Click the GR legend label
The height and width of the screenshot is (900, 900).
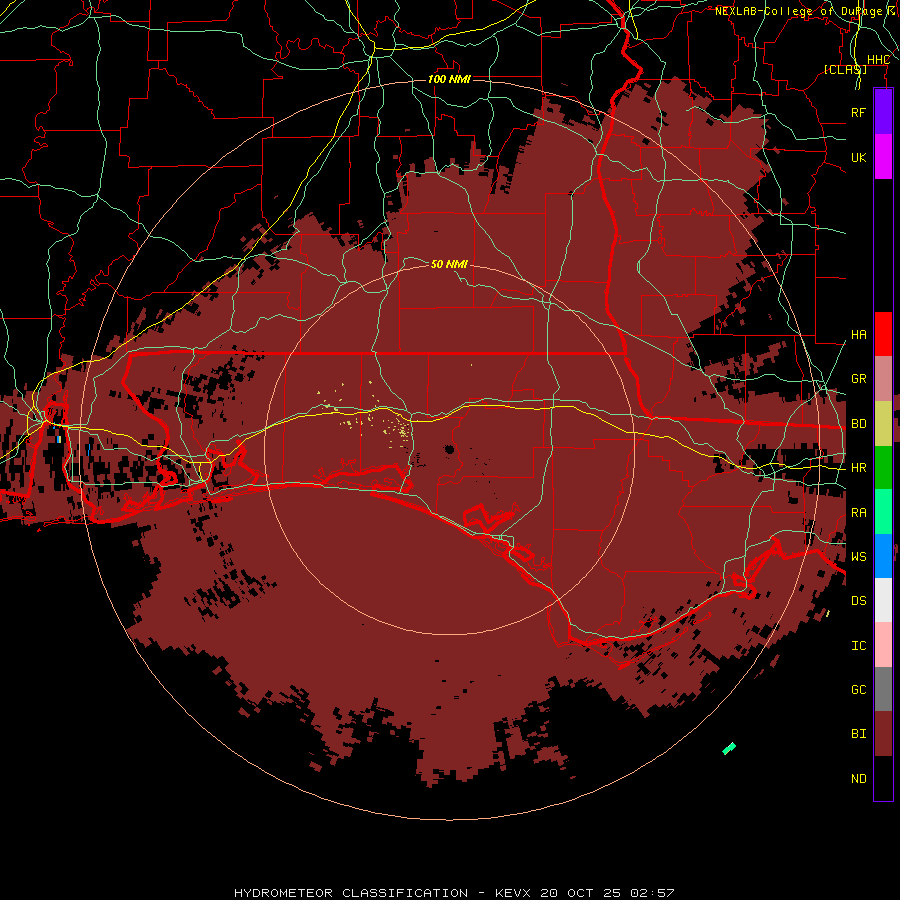858,379
